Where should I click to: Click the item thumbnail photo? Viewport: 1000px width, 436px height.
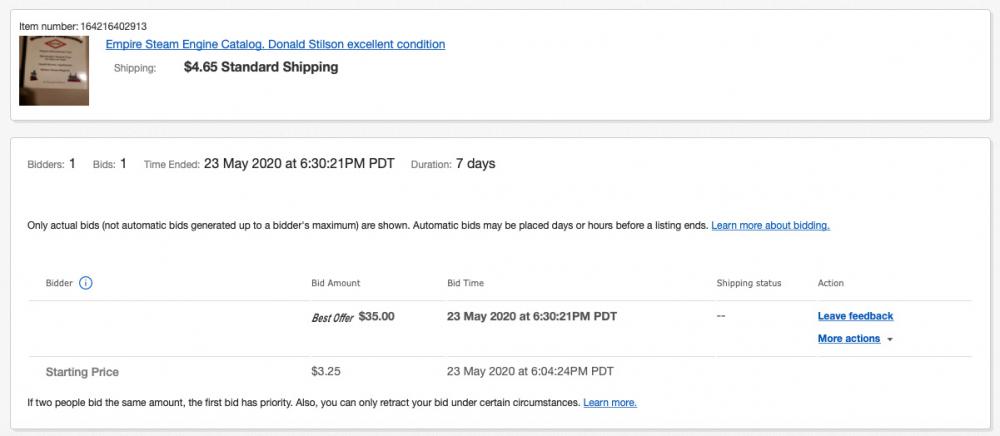pyautogui.click(x=54, y=70)
